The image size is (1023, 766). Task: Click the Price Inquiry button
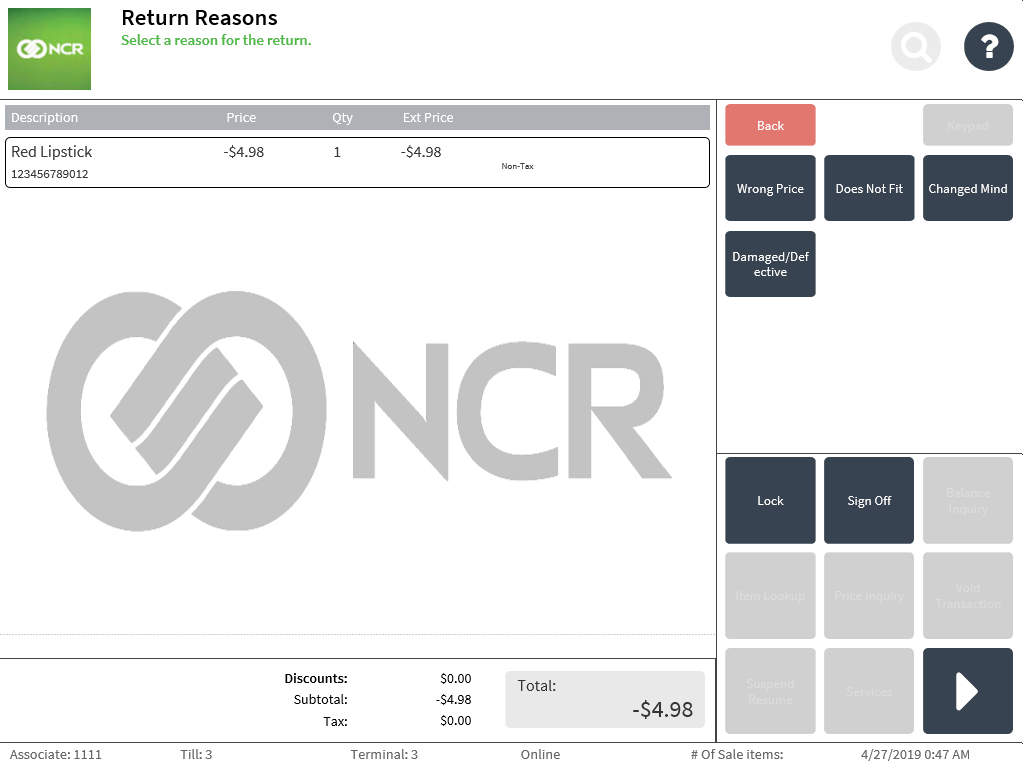869,596
